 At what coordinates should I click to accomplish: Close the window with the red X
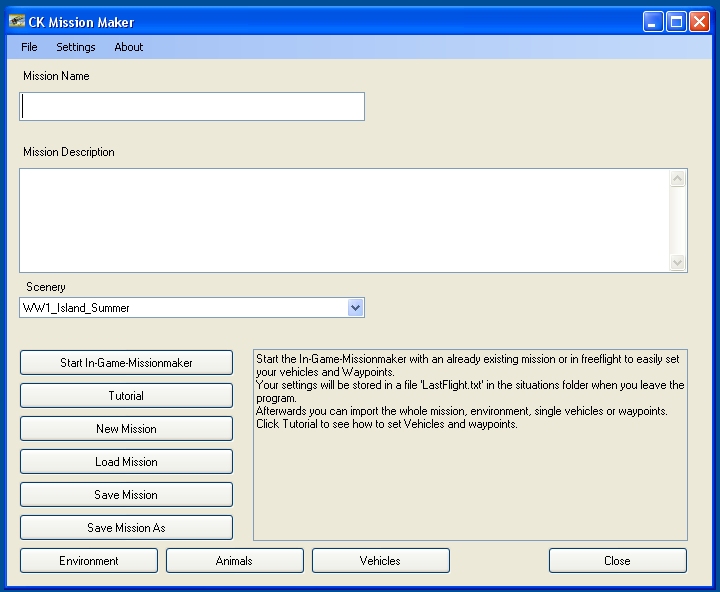click(699, 22)
